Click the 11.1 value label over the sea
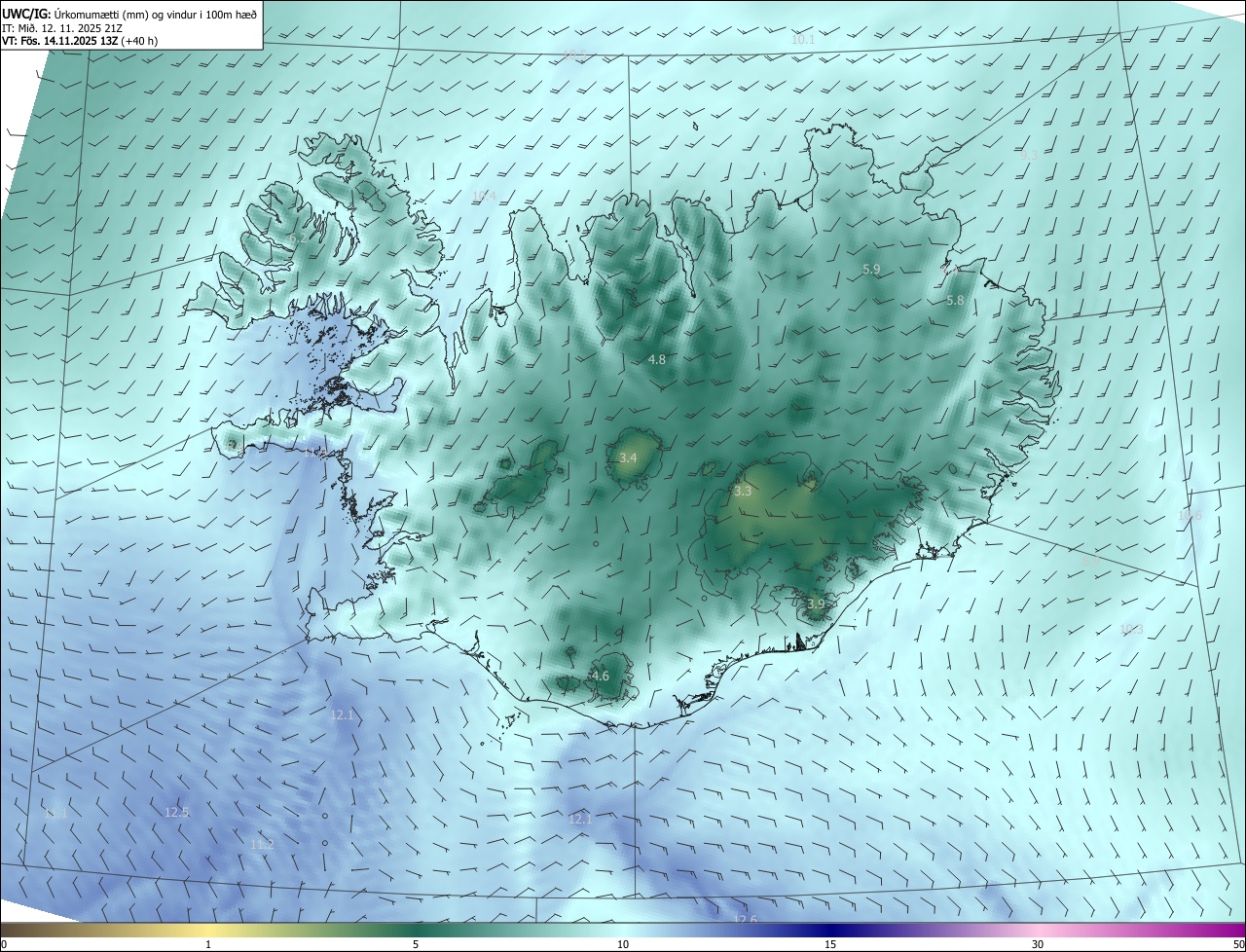The width and height of the screenshot is (1246, 952). pos(56,813)
